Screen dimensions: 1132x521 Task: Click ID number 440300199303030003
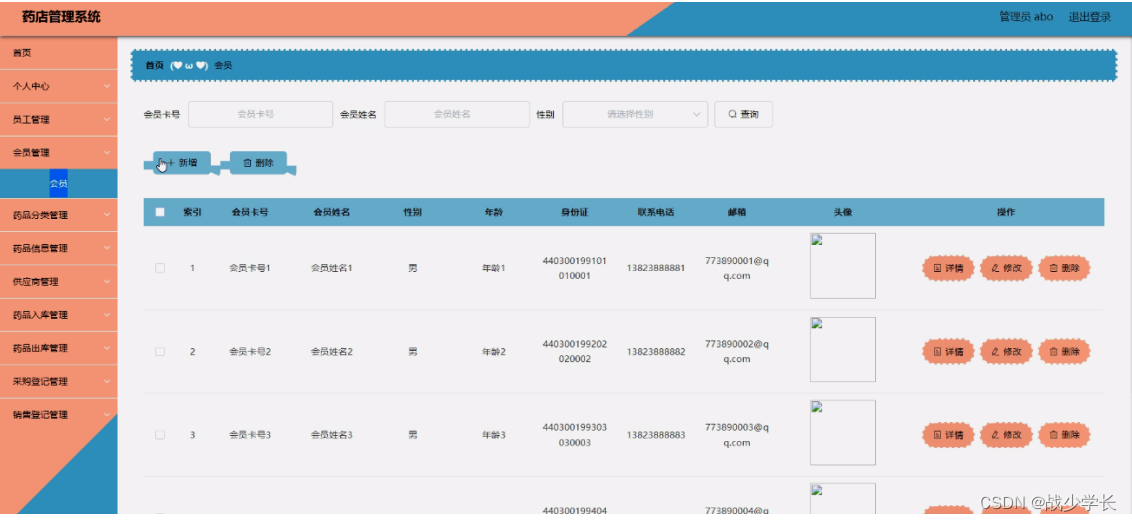[x=575, y=435]
